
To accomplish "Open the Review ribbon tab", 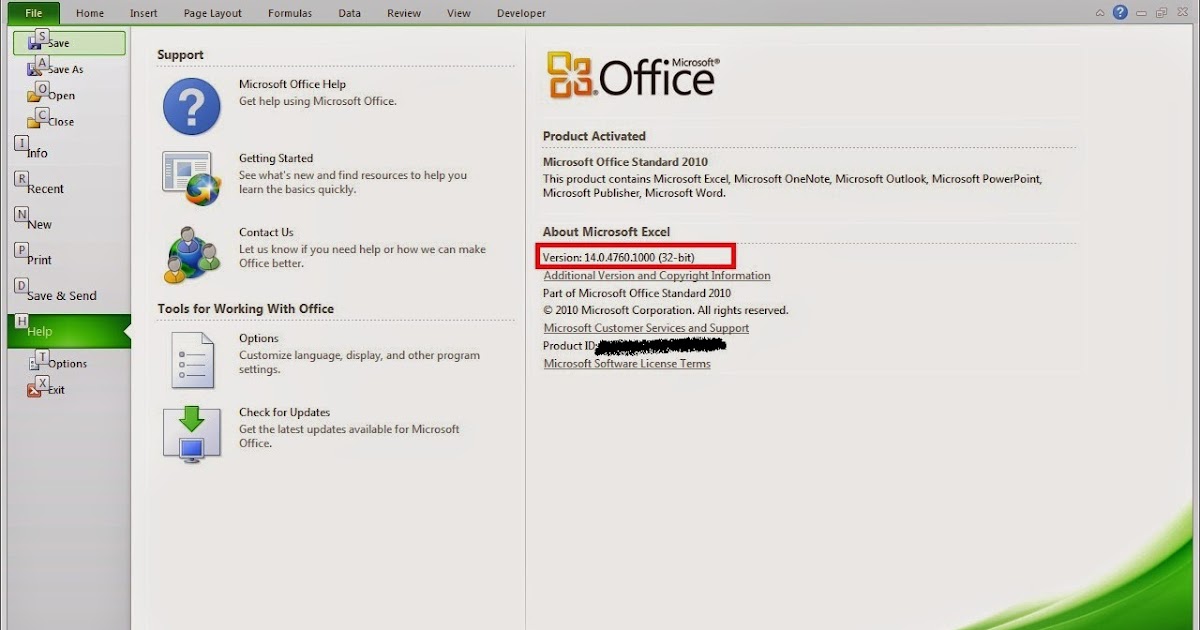I will 404,13.
